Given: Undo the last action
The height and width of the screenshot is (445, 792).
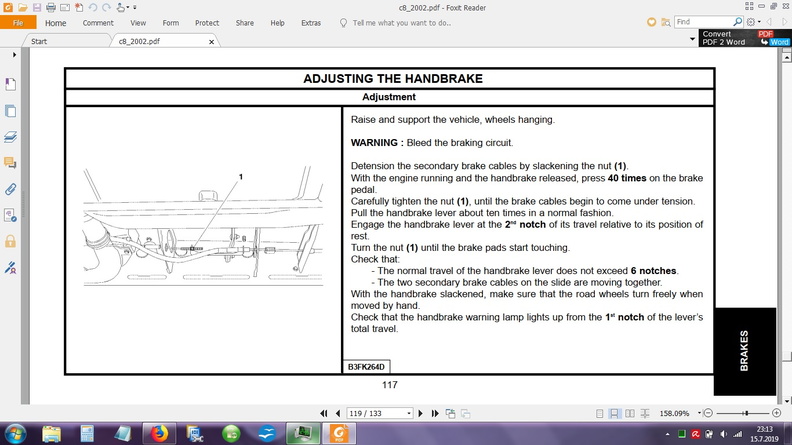Looking at the screenshot, I should pos(93,8).
